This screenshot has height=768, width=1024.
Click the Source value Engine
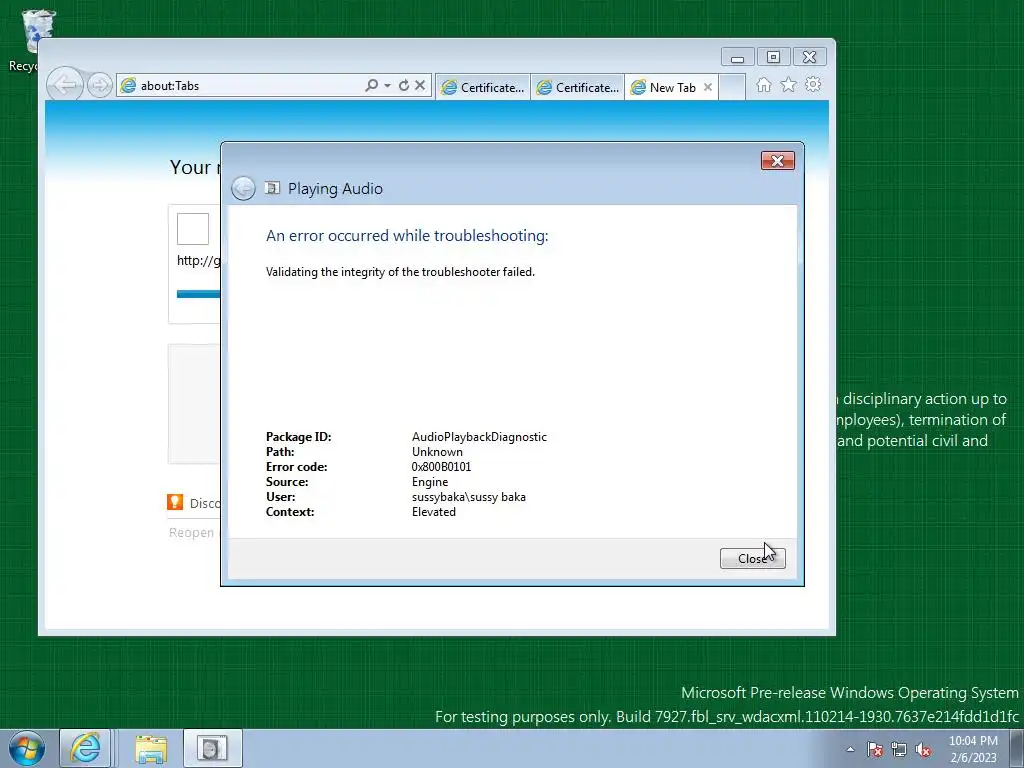tap(430, 482)
